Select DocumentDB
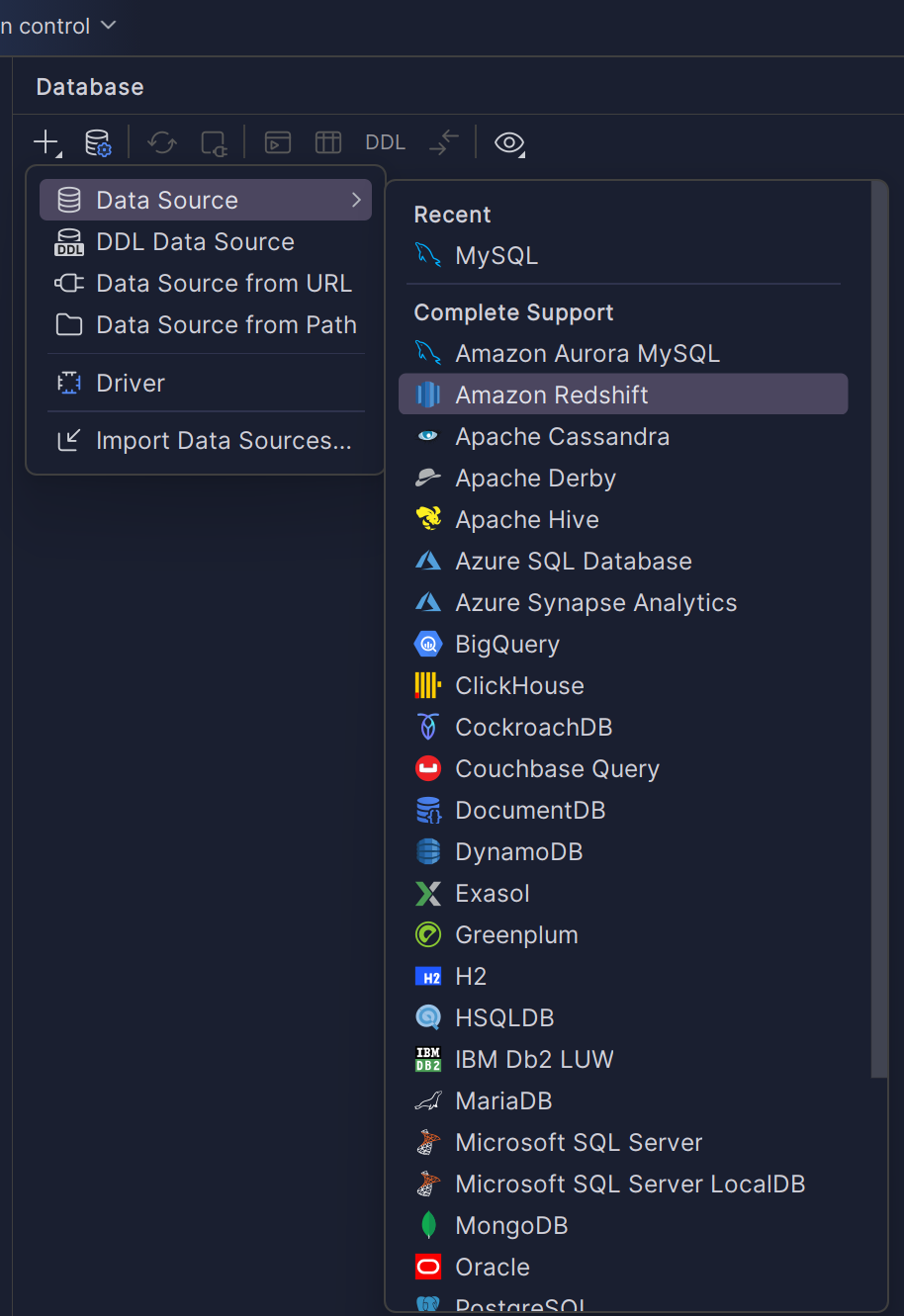The width and height of the screenshot is (904, 1316). coord(623,810)
